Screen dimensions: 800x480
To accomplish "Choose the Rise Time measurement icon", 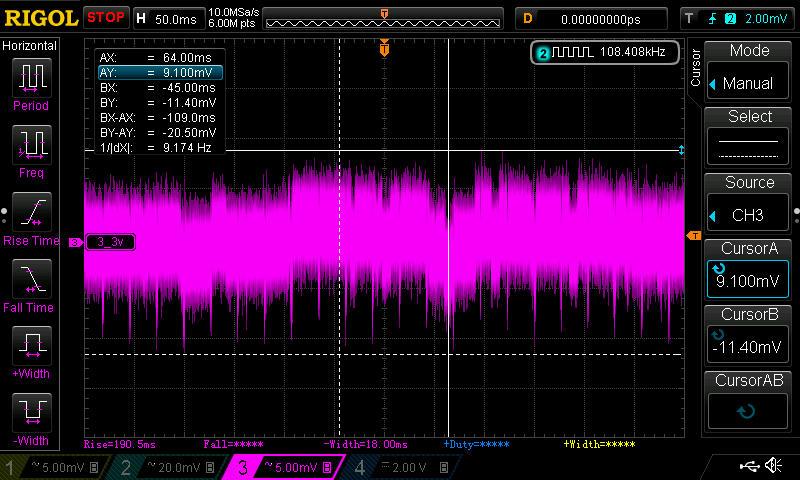I will click(31, 212).
